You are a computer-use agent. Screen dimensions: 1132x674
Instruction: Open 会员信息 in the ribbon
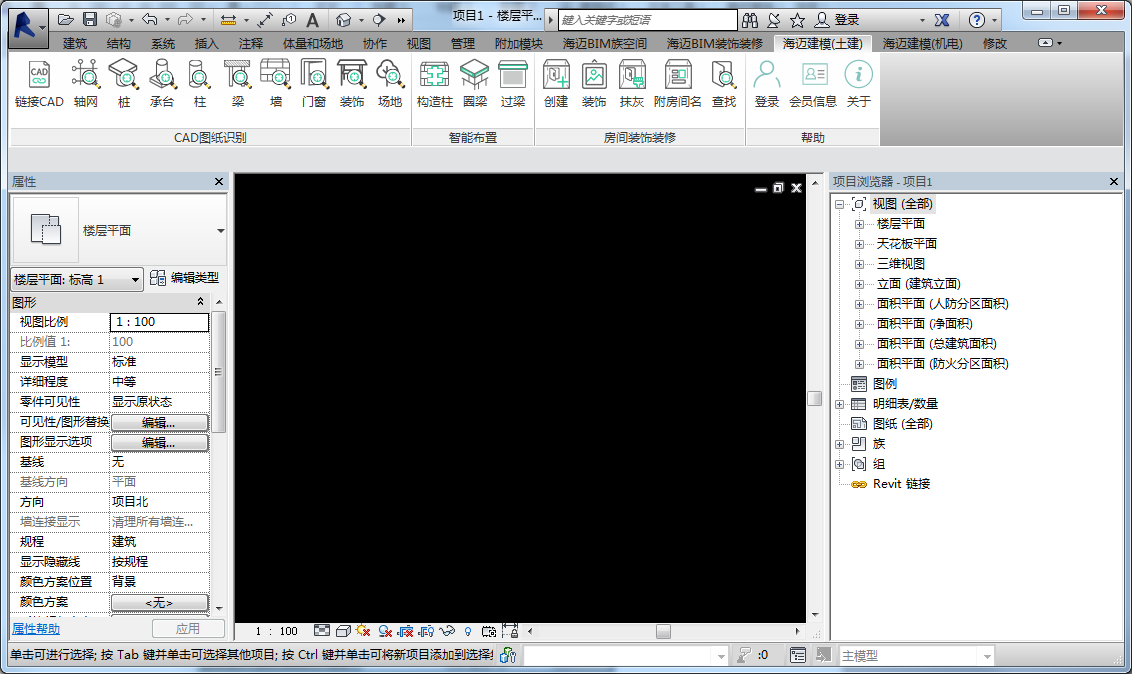pyautogui.click(x=813, y=84)
